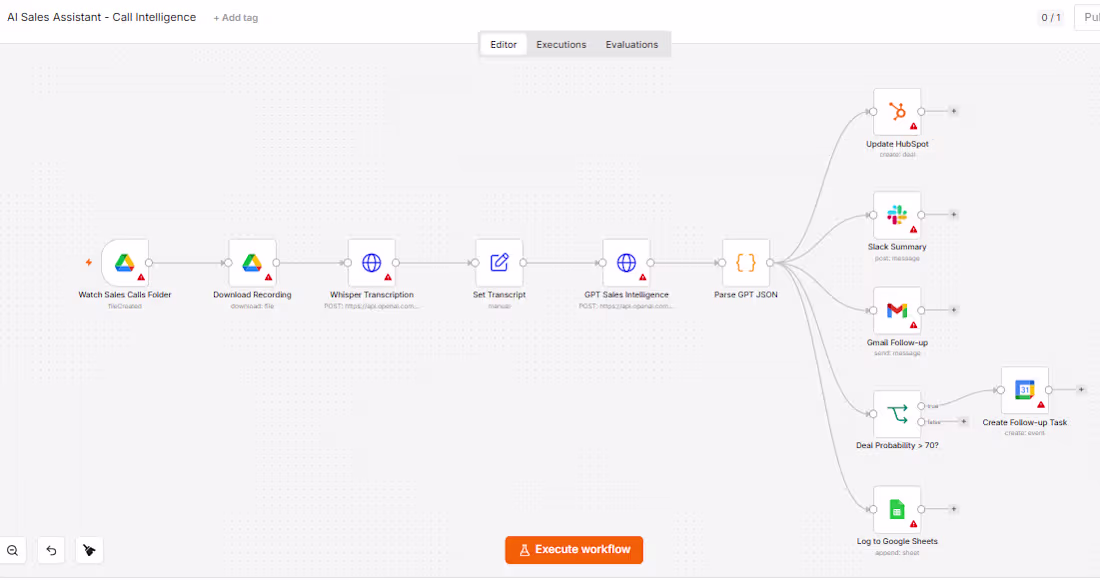Click the GPT Sales Intelligence label text
Image resolution: width=1100 pixels, height=580 pixels.
pos(626,295)
